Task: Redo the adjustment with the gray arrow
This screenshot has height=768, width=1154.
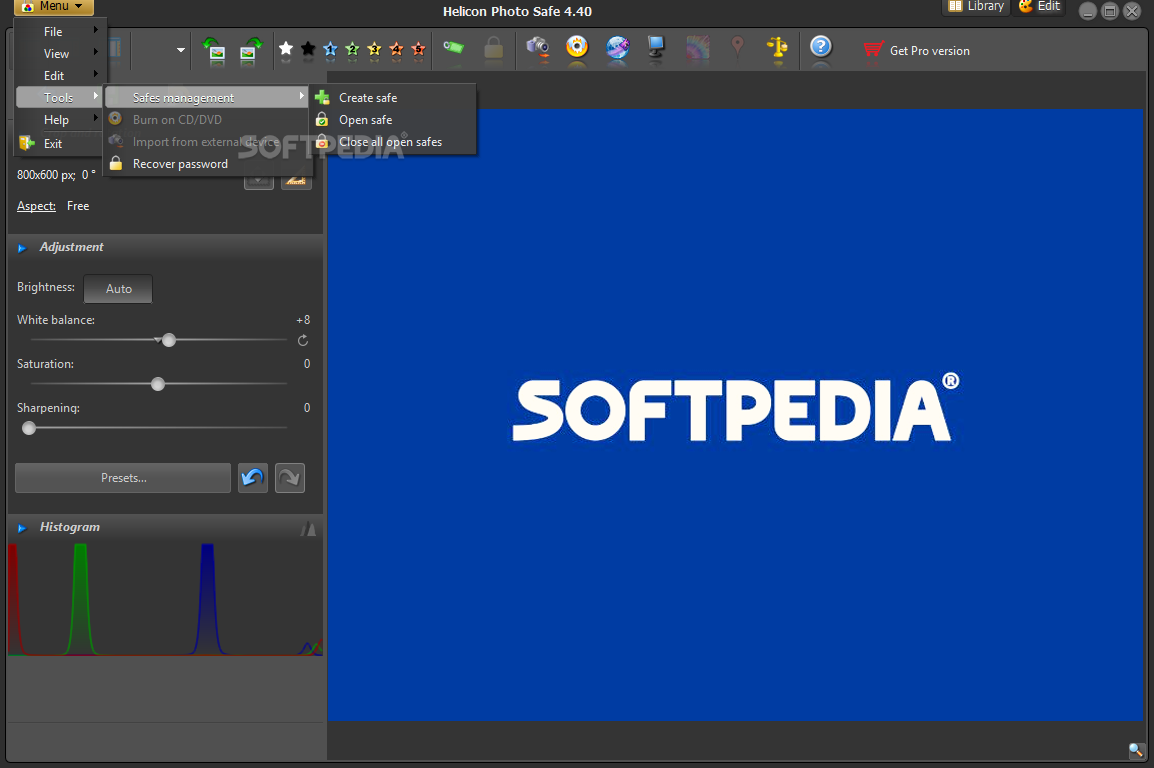Action: coord(290,478)
